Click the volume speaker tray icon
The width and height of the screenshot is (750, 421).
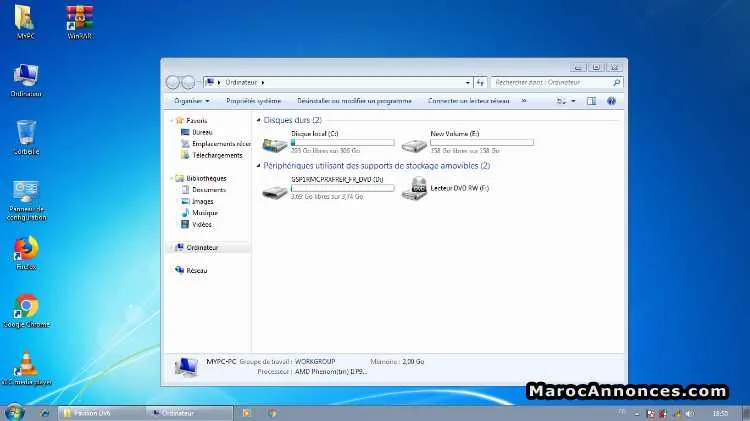(689, 413)
